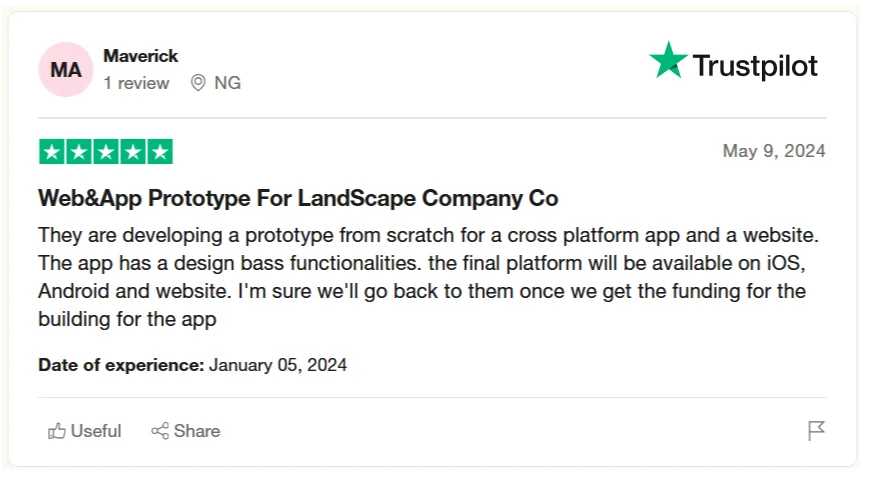Click the Share button label
Image resolution: width=876 pixels, height=479 pixels.
(197, 431)
